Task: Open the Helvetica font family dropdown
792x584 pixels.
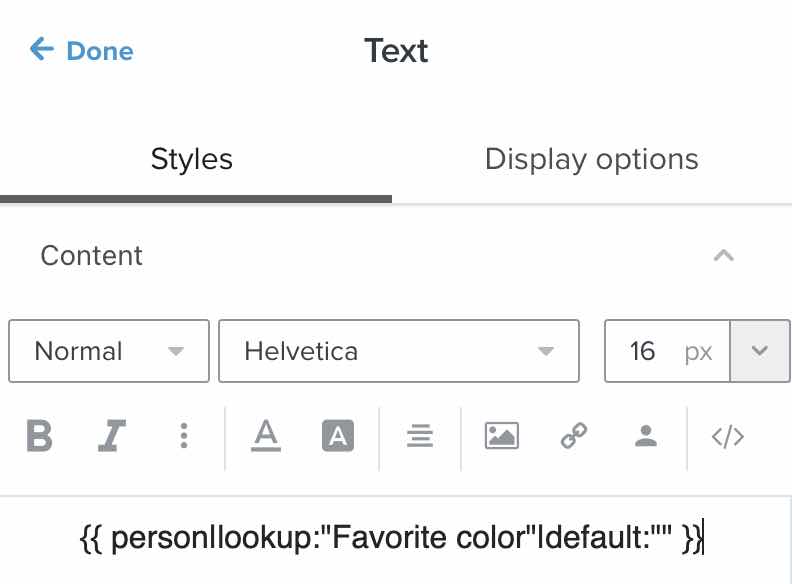Action: 398,351
